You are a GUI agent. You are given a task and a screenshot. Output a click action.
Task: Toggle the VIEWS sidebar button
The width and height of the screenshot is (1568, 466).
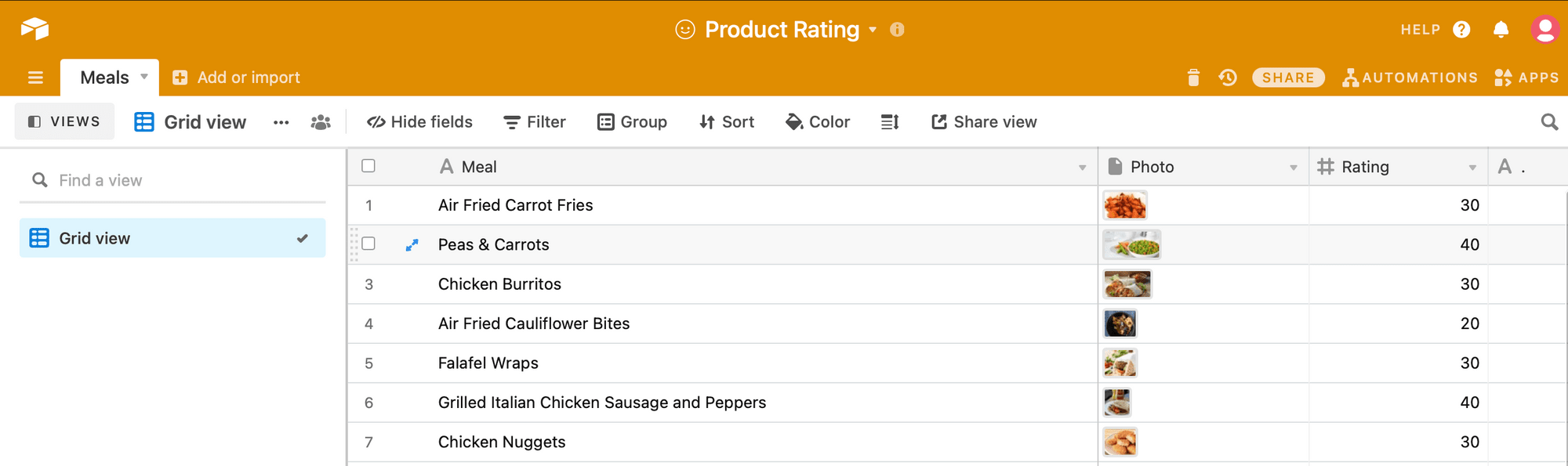pos(64,122)
